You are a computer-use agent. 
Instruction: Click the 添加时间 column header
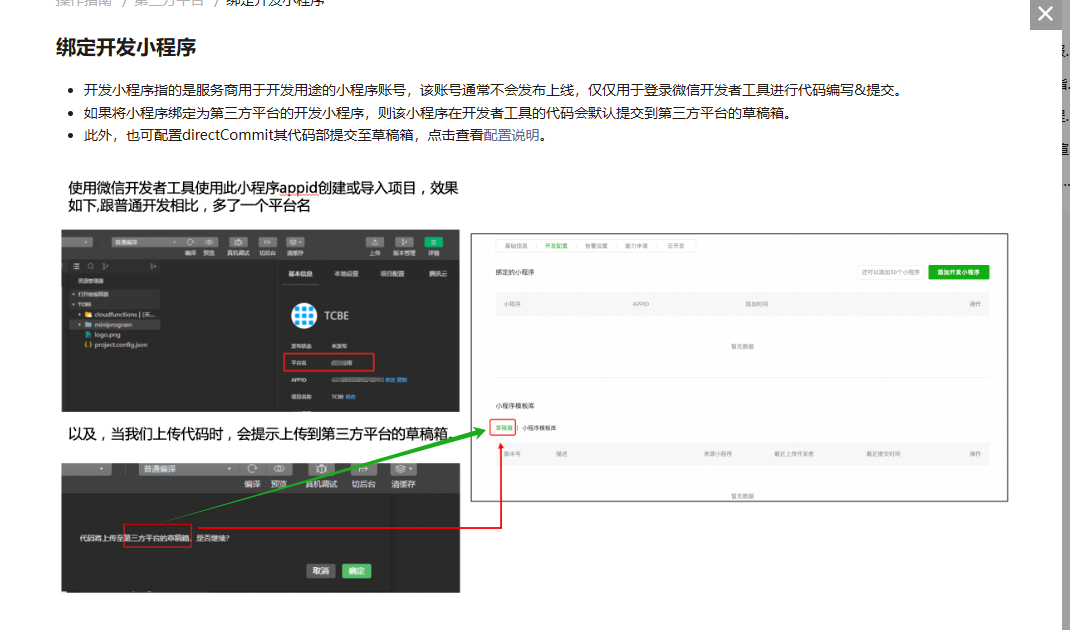[757, 304]
